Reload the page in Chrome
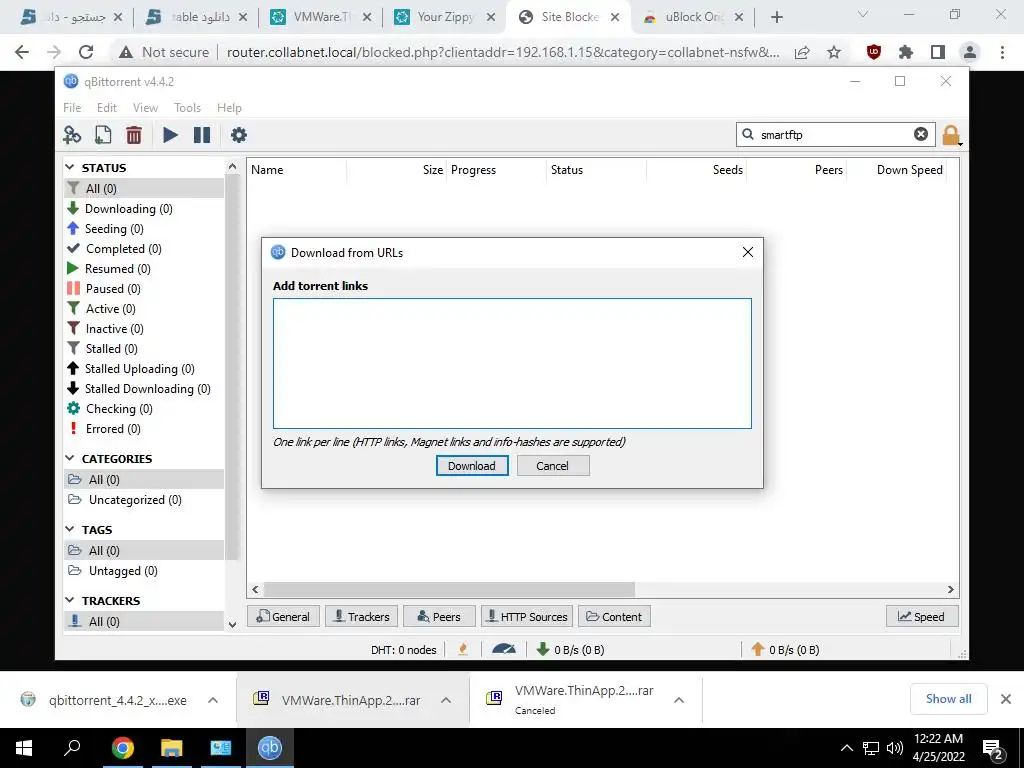Viewport: 1024px width, 768px height. tap(86, 52)
